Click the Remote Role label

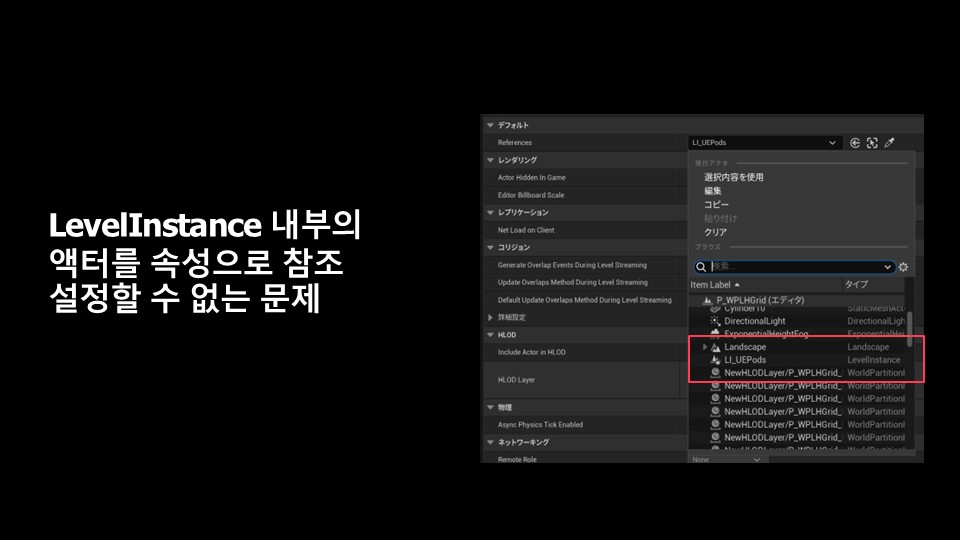coord(517,459)
